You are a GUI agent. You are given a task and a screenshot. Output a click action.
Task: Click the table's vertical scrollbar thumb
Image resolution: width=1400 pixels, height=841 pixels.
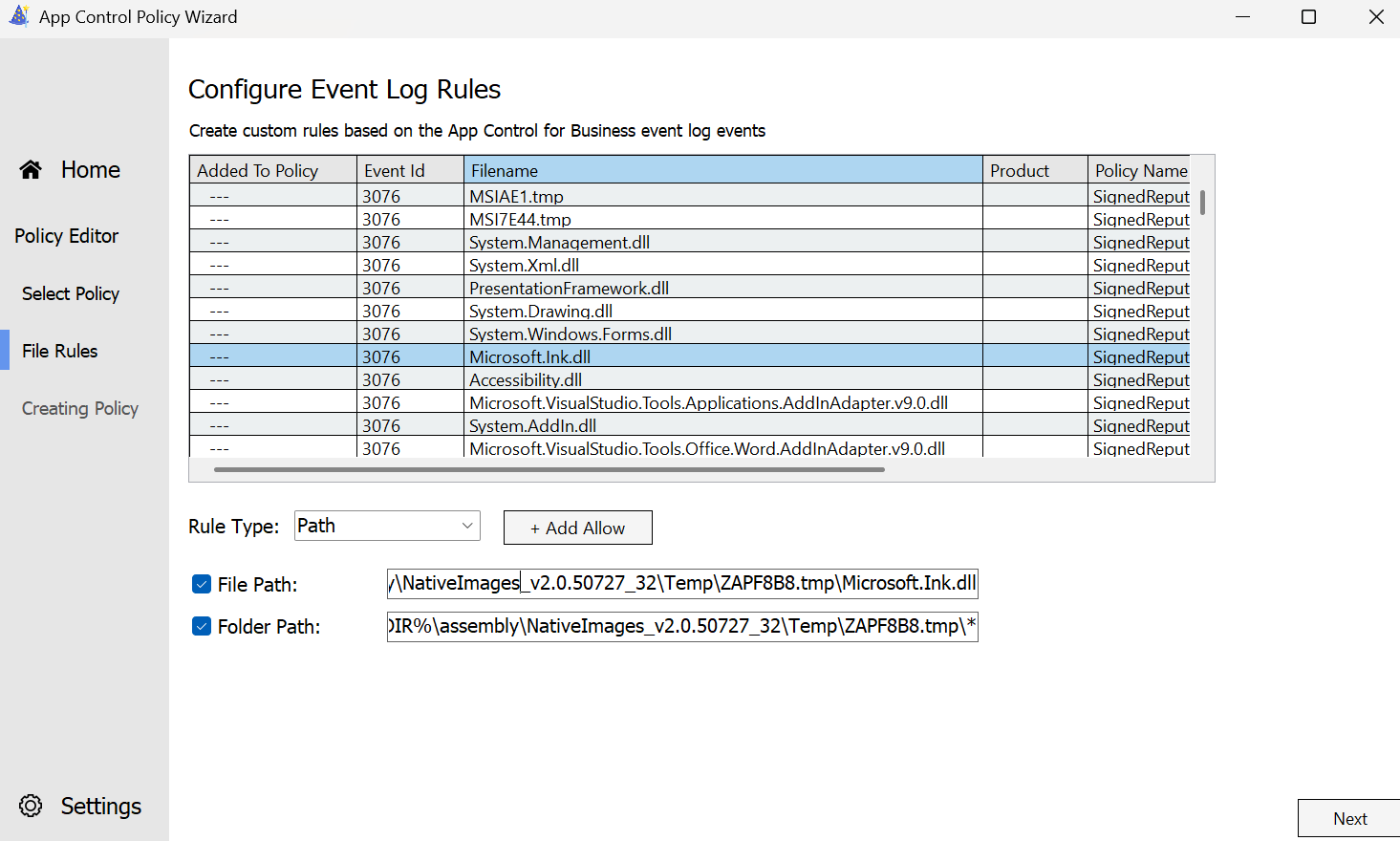pyautogui.click(x=1202, y=202)
